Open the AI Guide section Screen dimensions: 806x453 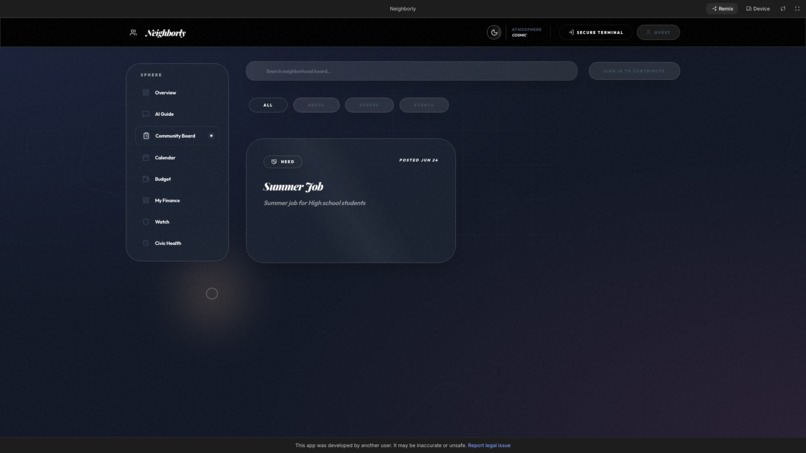(177, 114)
